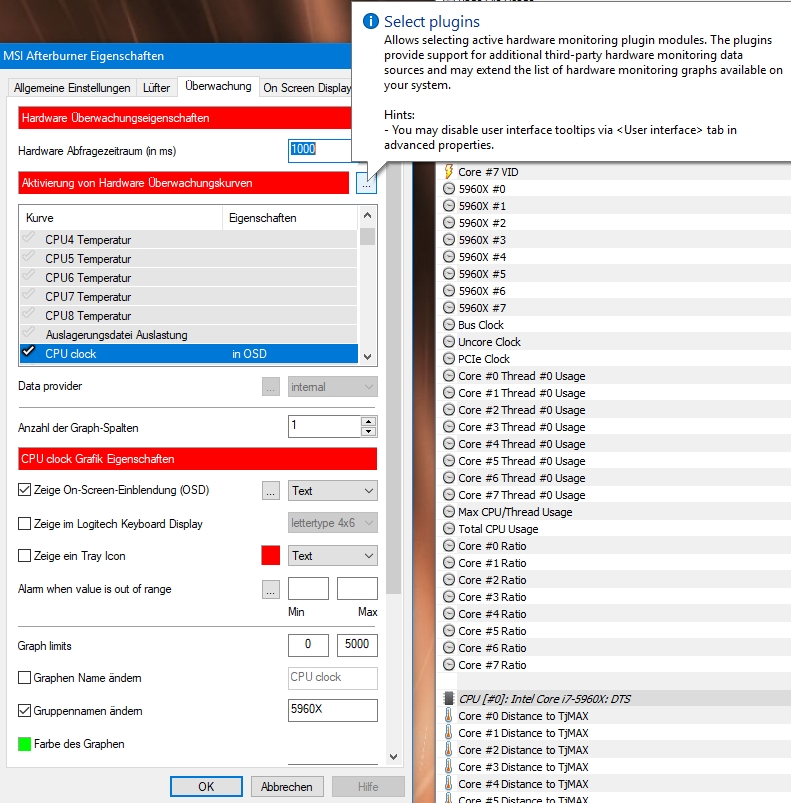Decrease Anzahl der Graph-Spalten with down arrow
The image size is (791, 803).
click(369, 431)
